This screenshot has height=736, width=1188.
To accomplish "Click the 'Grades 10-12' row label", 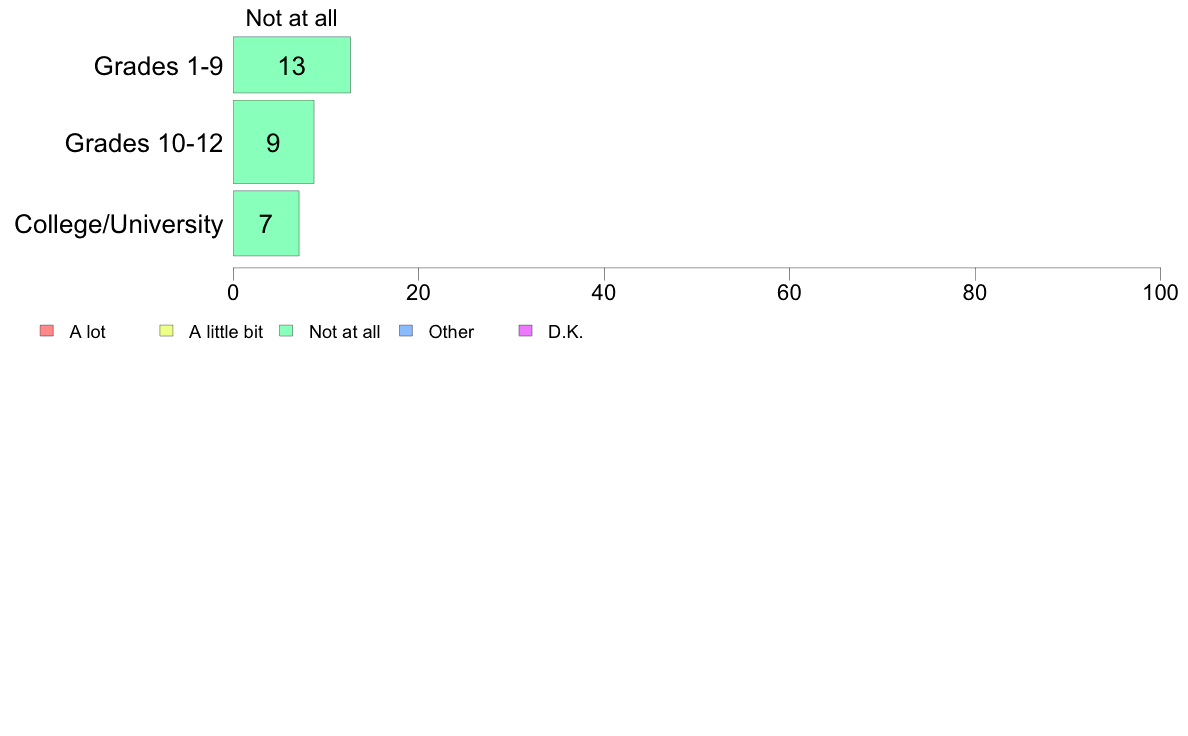I will pyautogui.click(x=144, y=143).
